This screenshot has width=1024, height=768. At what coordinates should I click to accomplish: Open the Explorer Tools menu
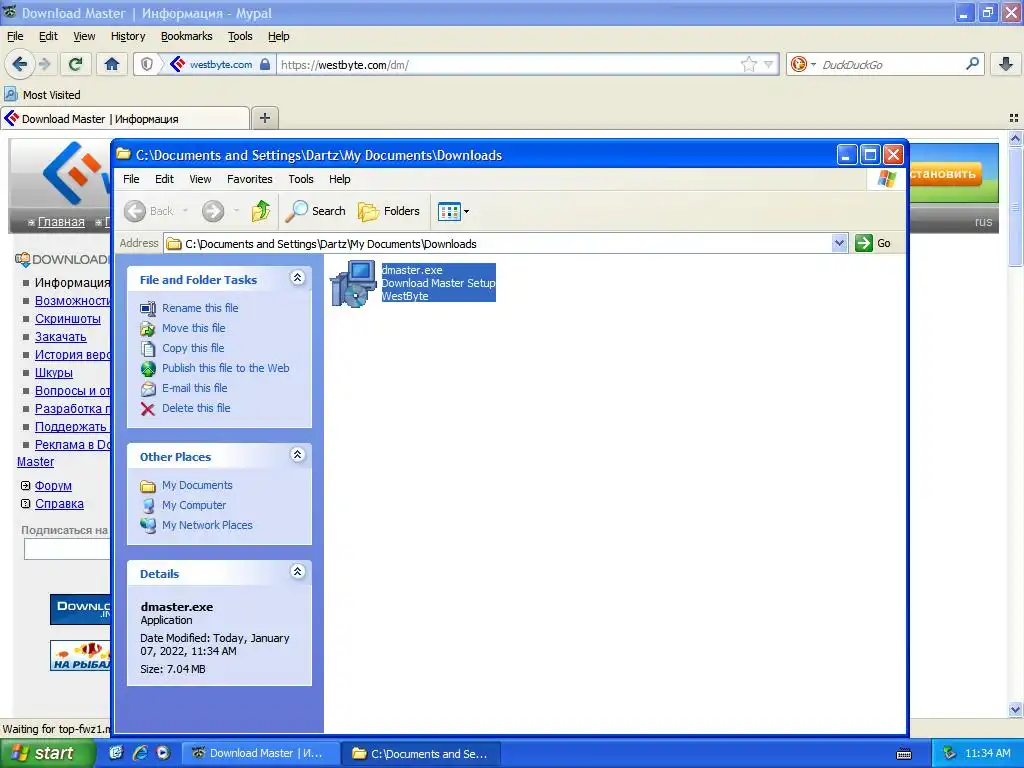300,179
